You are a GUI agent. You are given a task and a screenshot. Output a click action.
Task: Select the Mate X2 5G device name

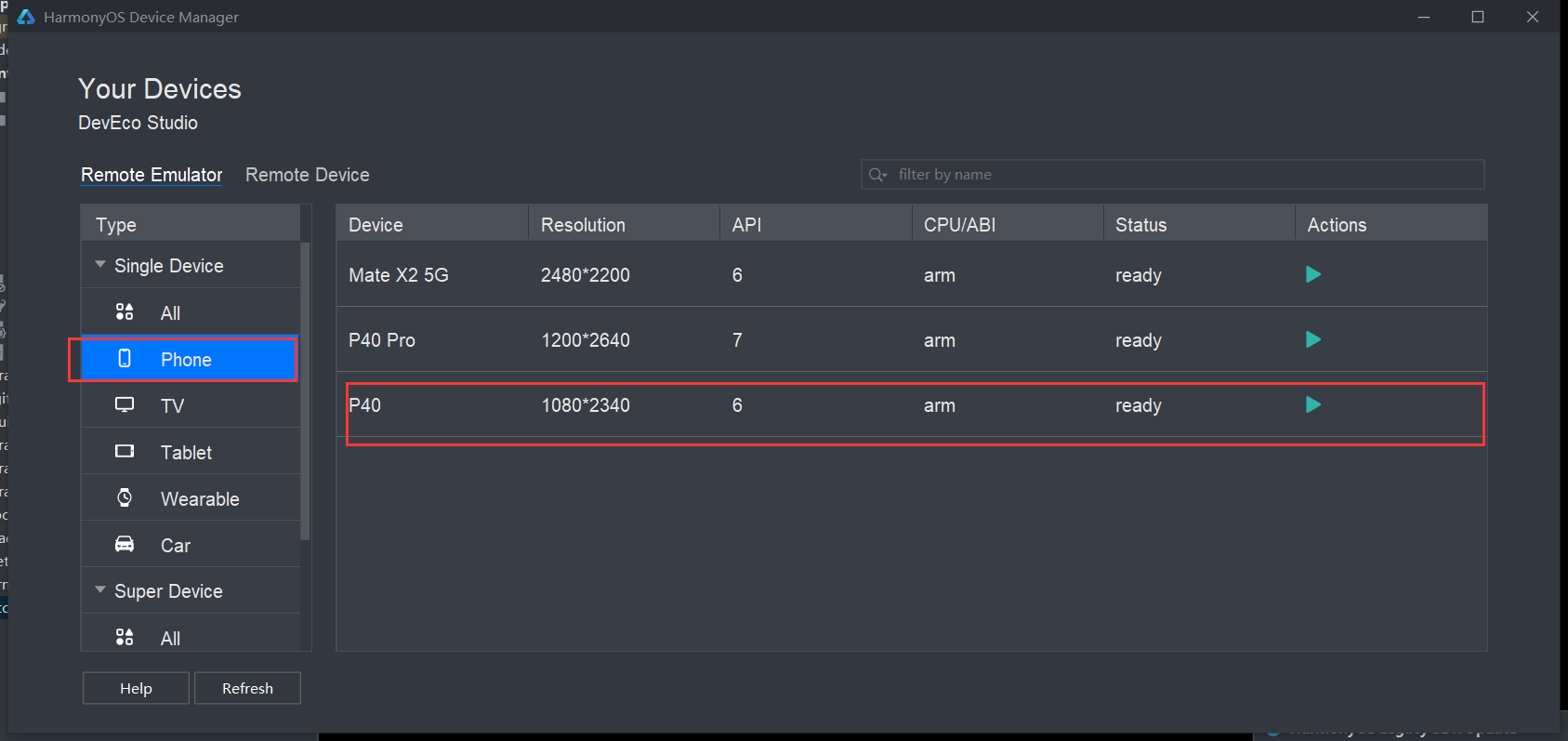pyautogui.click(x=399, y=275)
